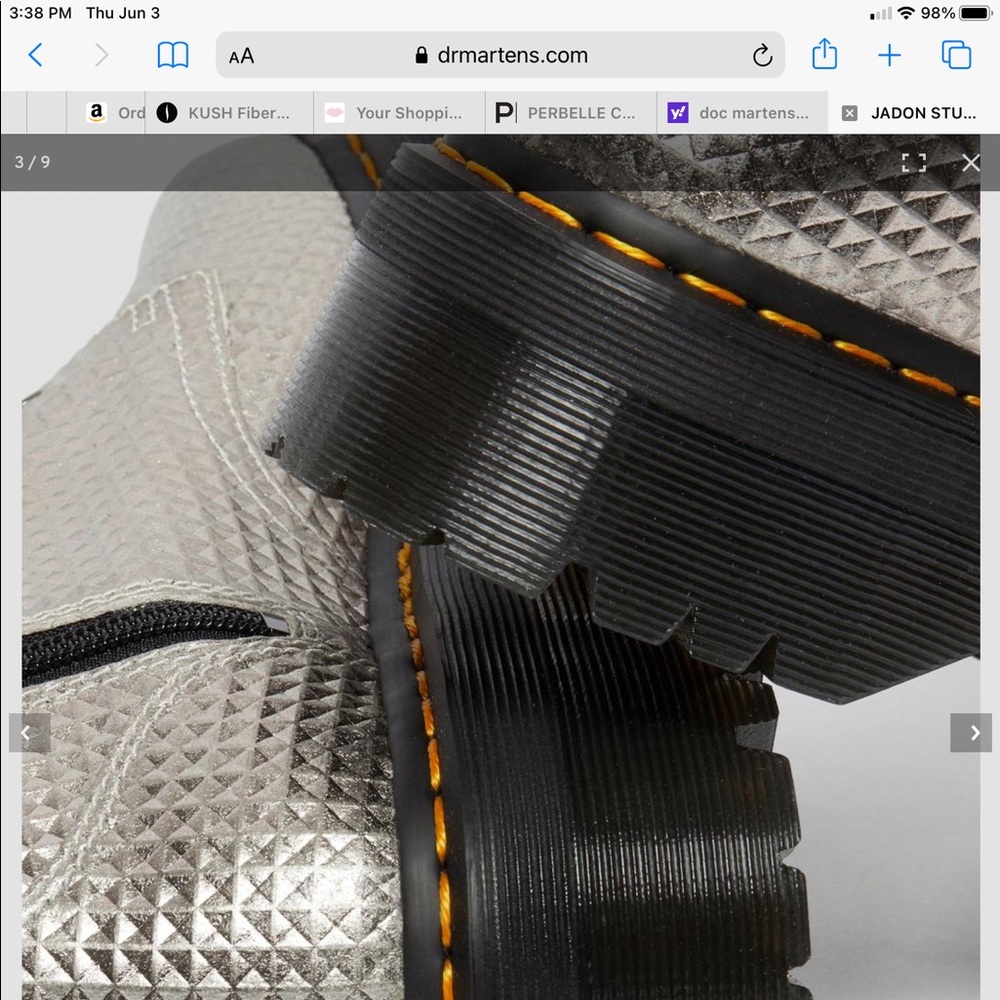Open the Your Shoppi... tab
This screenshot has width=1000, height=1000.
tap(396, 113)
